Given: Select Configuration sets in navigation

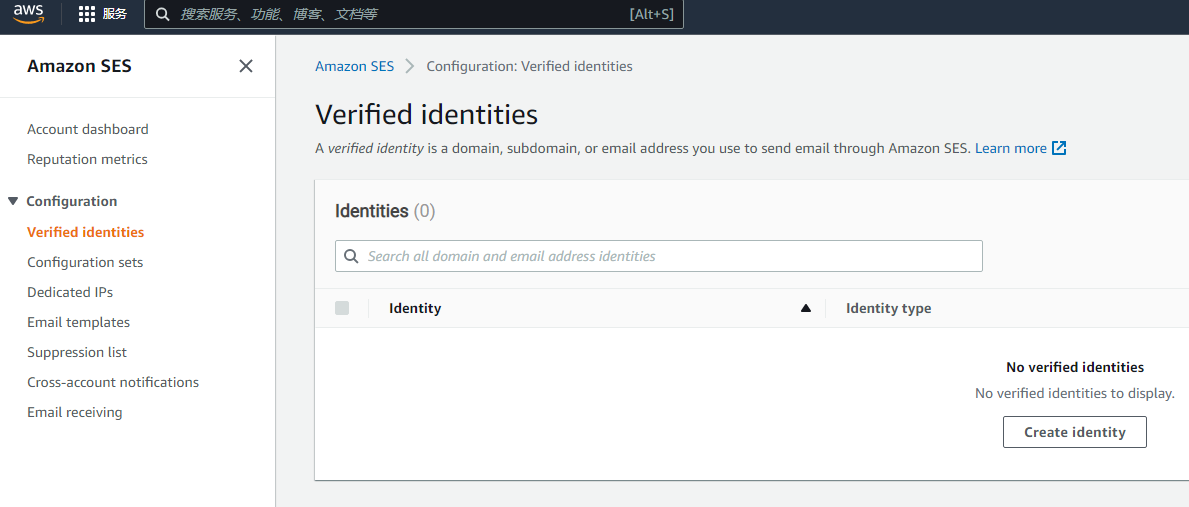Looking at the screenshot, I should pyautogui.click(x=85, y=262).
